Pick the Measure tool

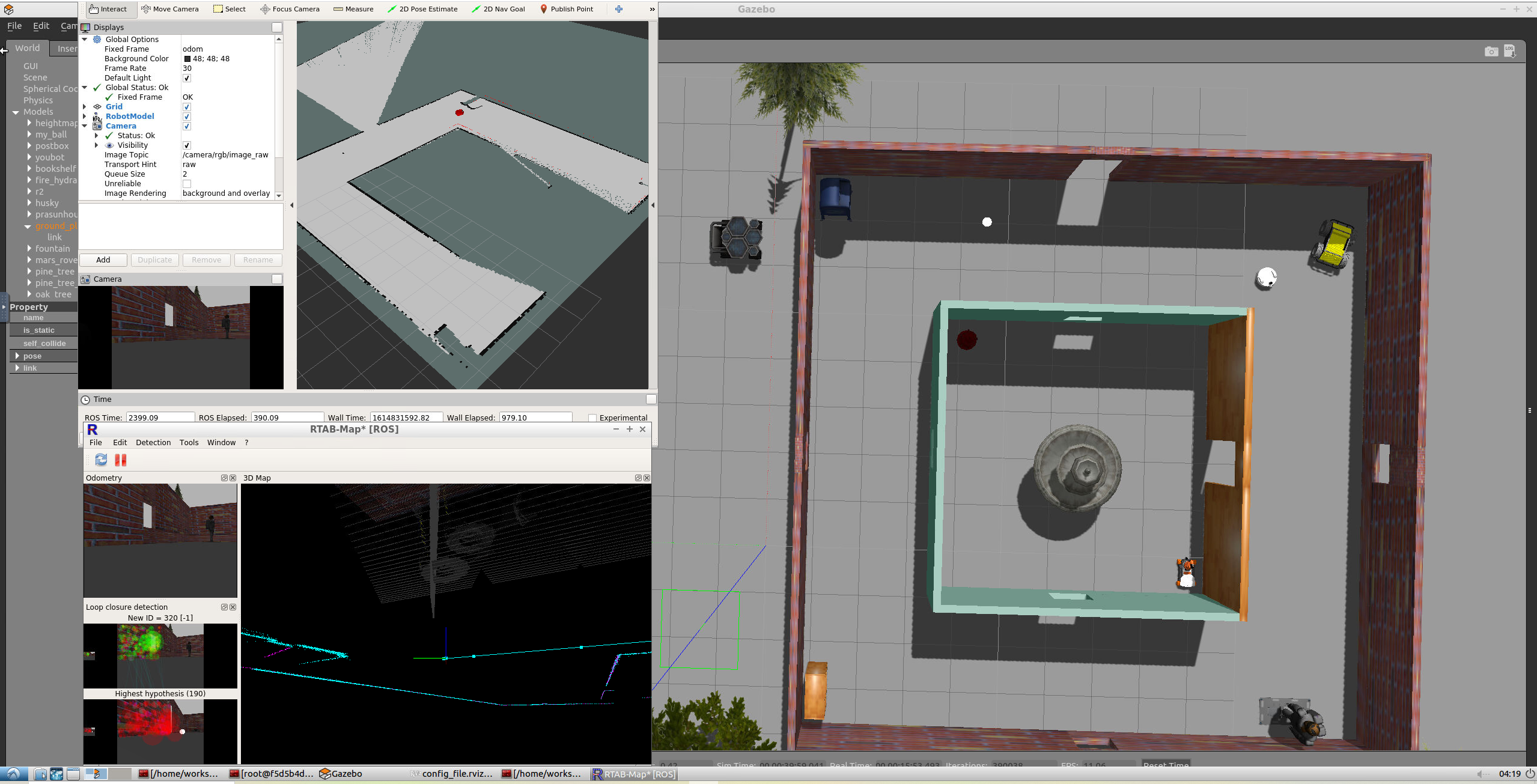353,9
